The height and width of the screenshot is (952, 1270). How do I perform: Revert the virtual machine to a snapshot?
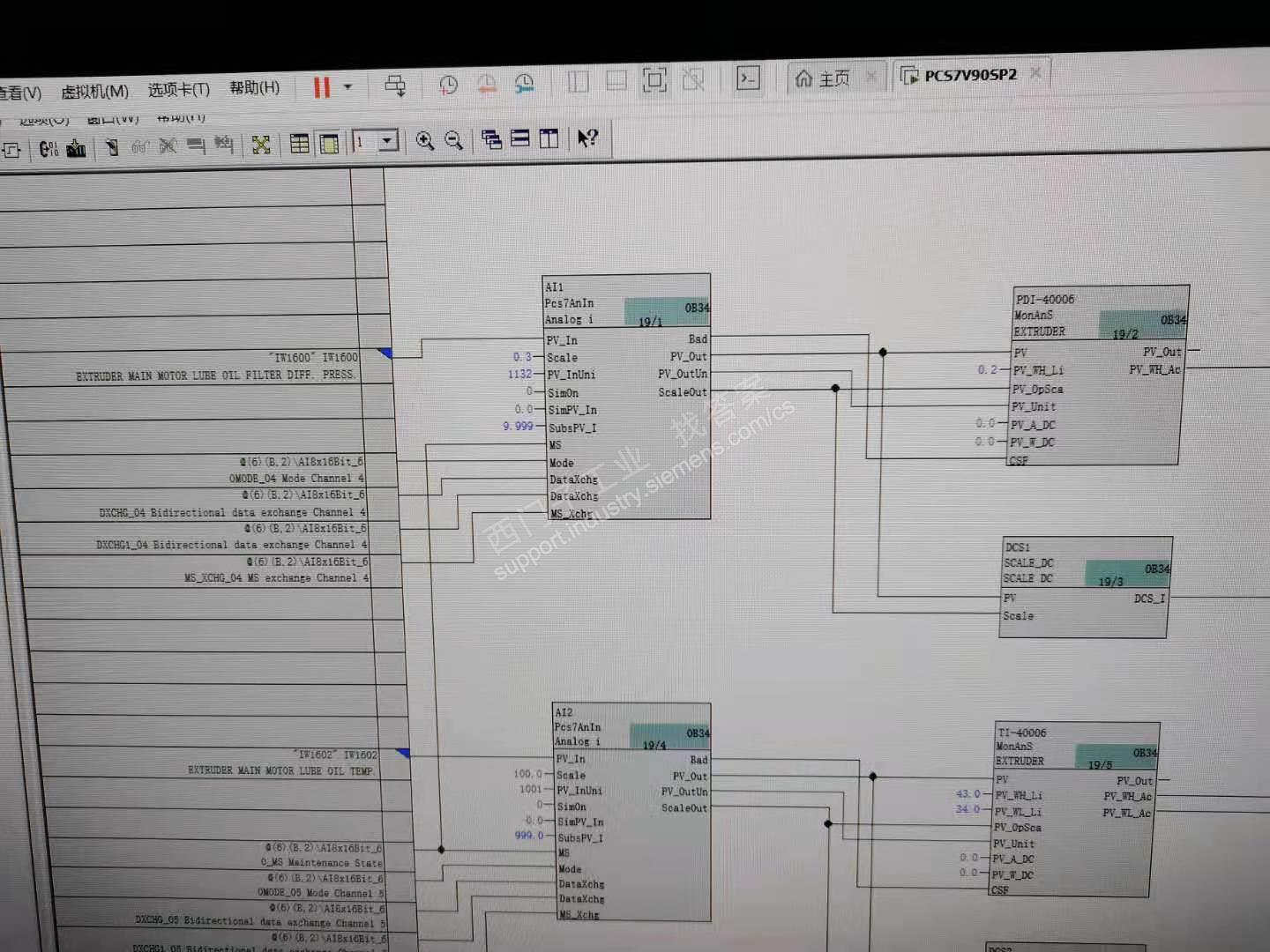[x=486, y=84]
